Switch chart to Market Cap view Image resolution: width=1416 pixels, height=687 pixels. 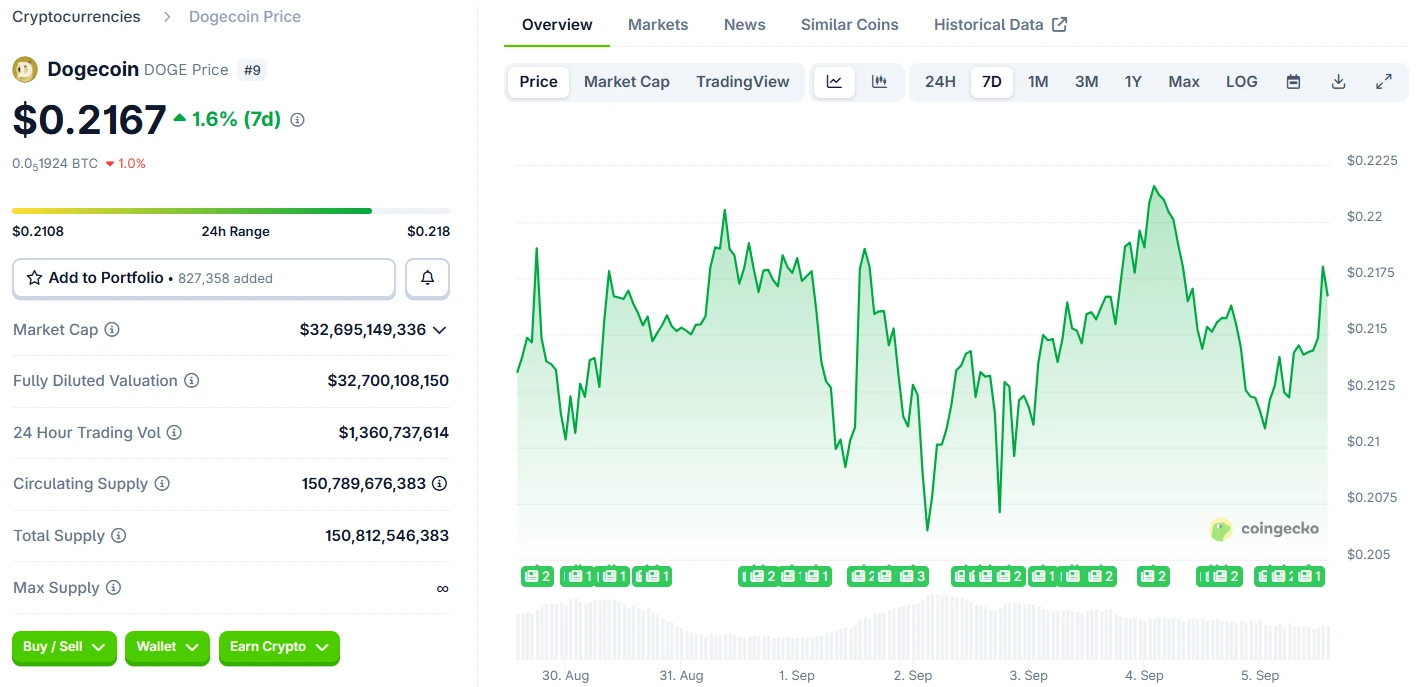coord(627,81)
